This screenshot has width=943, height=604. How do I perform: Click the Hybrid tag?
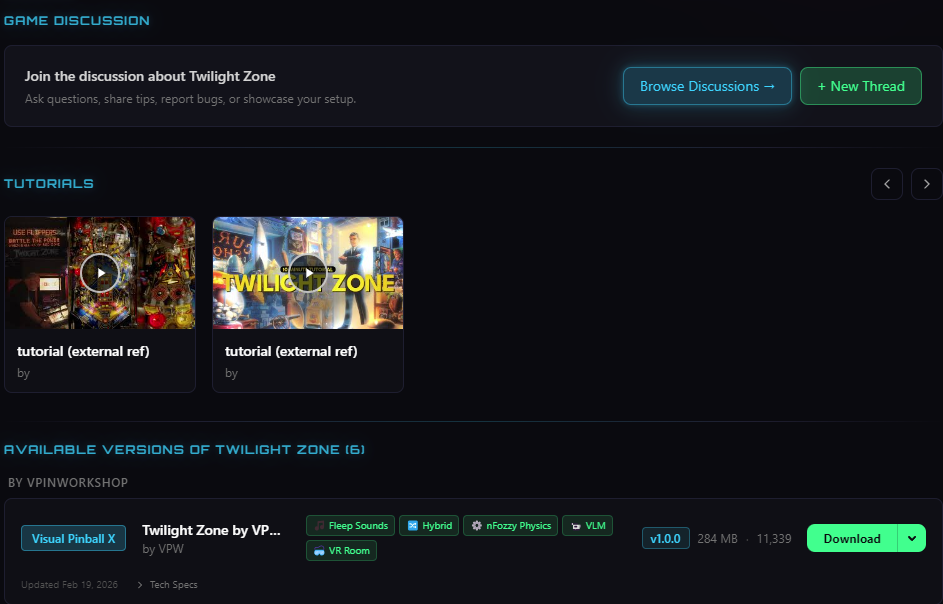[x=429, y=526]
